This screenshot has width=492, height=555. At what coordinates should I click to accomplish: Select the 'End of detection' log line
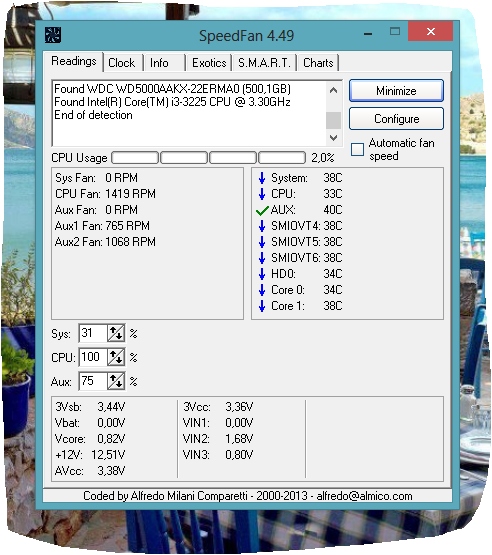click(x=93, y=115)
